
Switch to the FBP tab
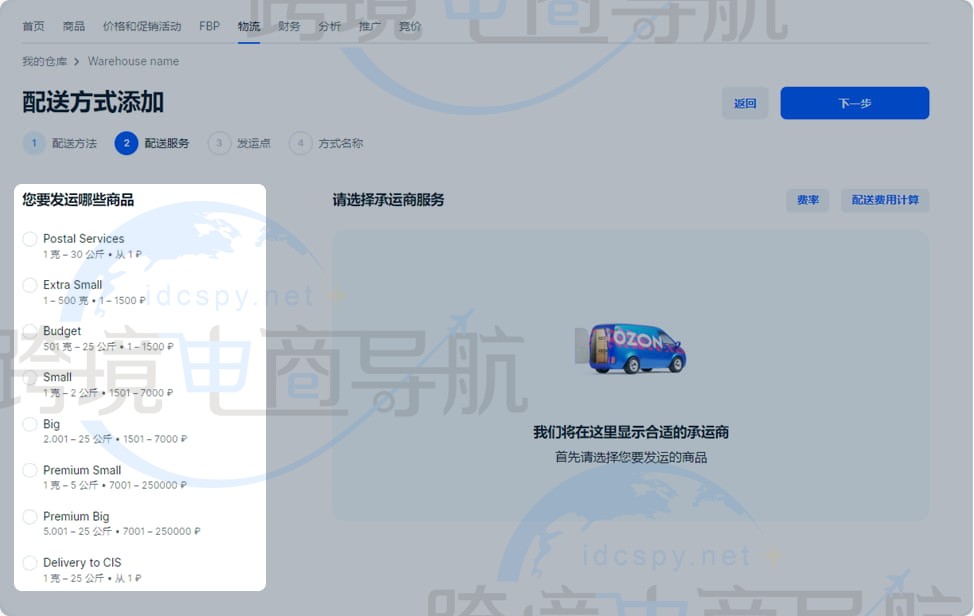(209, 26)
